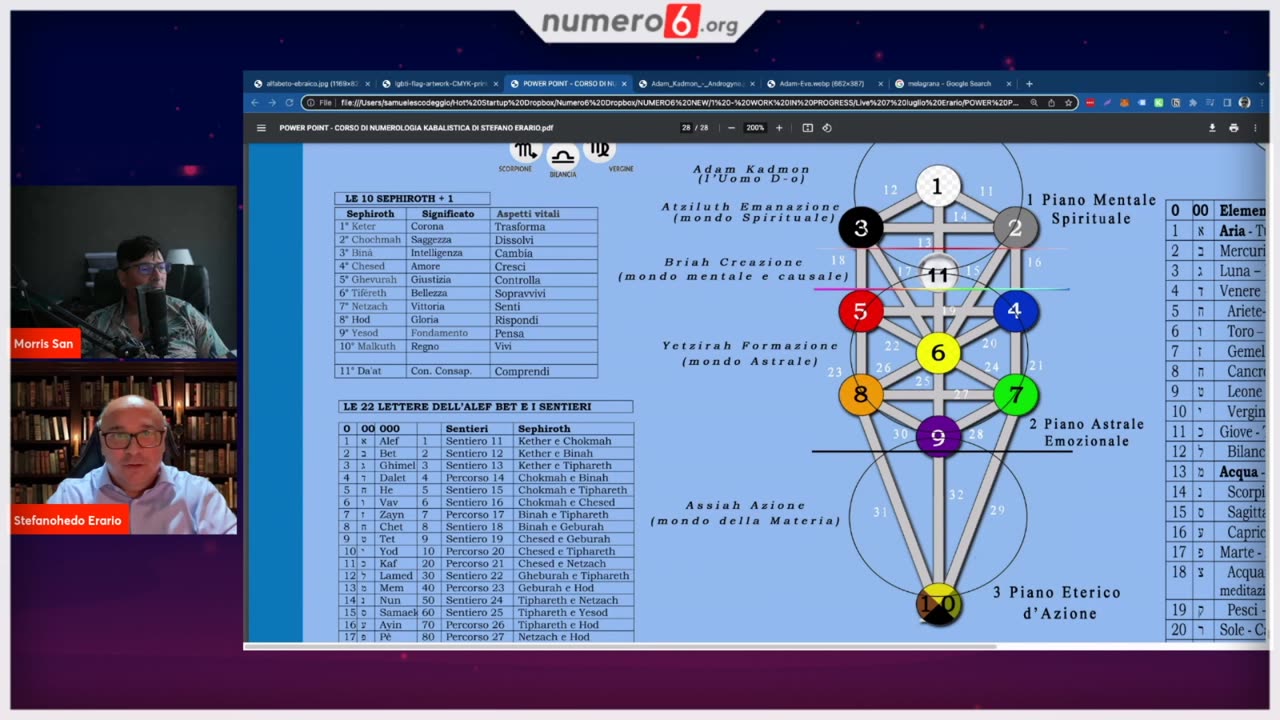1280x720 pixels.
Task: Click '2 Piano Astrale Emozionale' text
Action: (1087, 432)
